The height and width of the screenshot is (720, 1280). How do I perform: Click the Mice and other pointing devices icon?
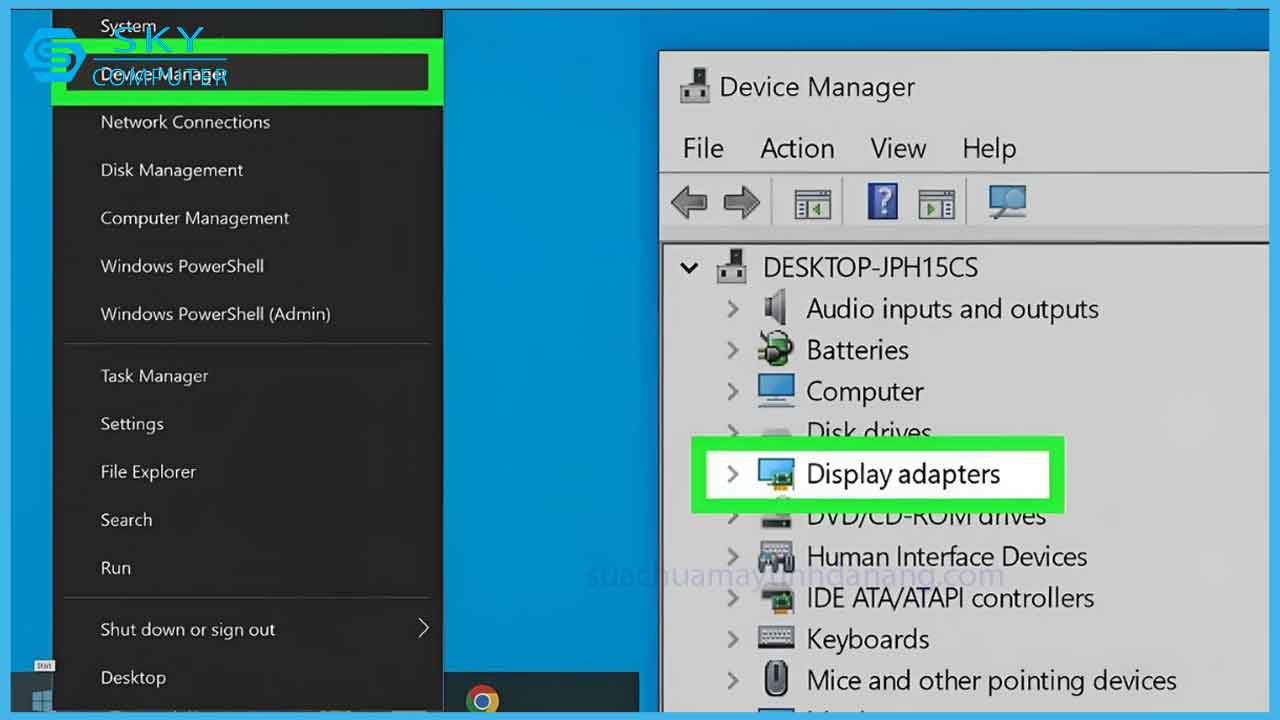pos(776,680)
